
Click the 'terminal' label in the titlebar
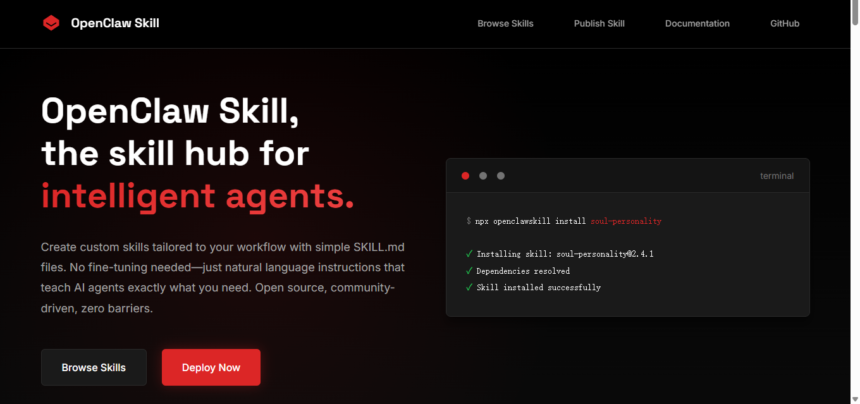click(x=776, y=176)
